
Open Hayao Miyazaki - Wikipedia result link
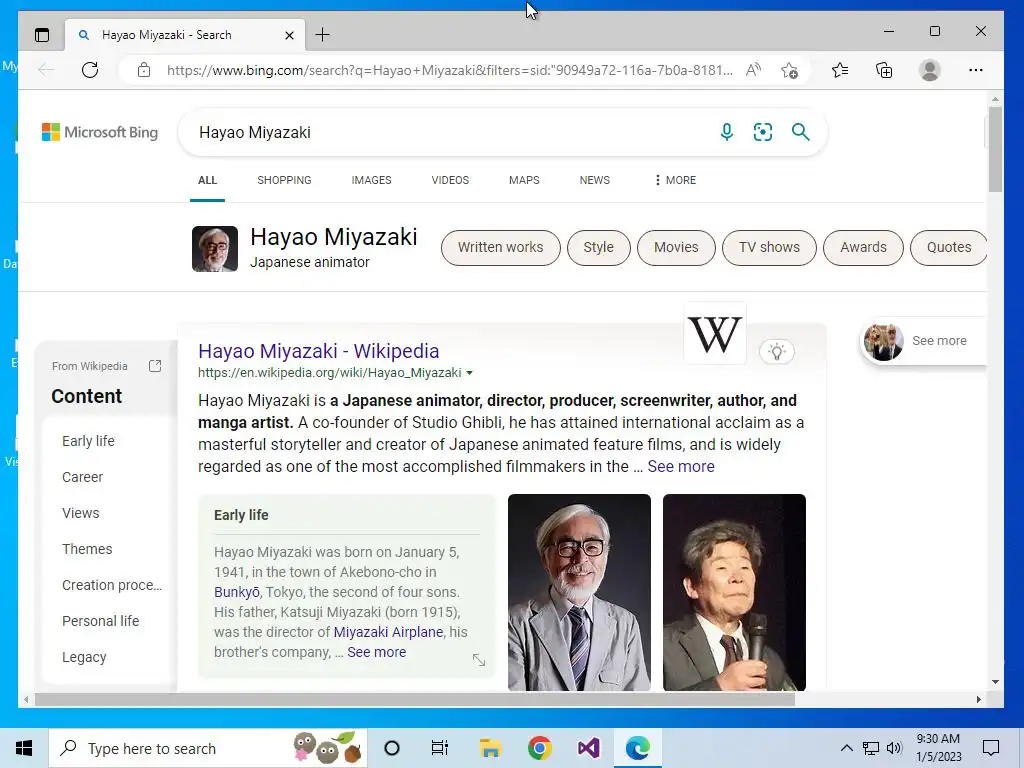[x=319, y=351]
